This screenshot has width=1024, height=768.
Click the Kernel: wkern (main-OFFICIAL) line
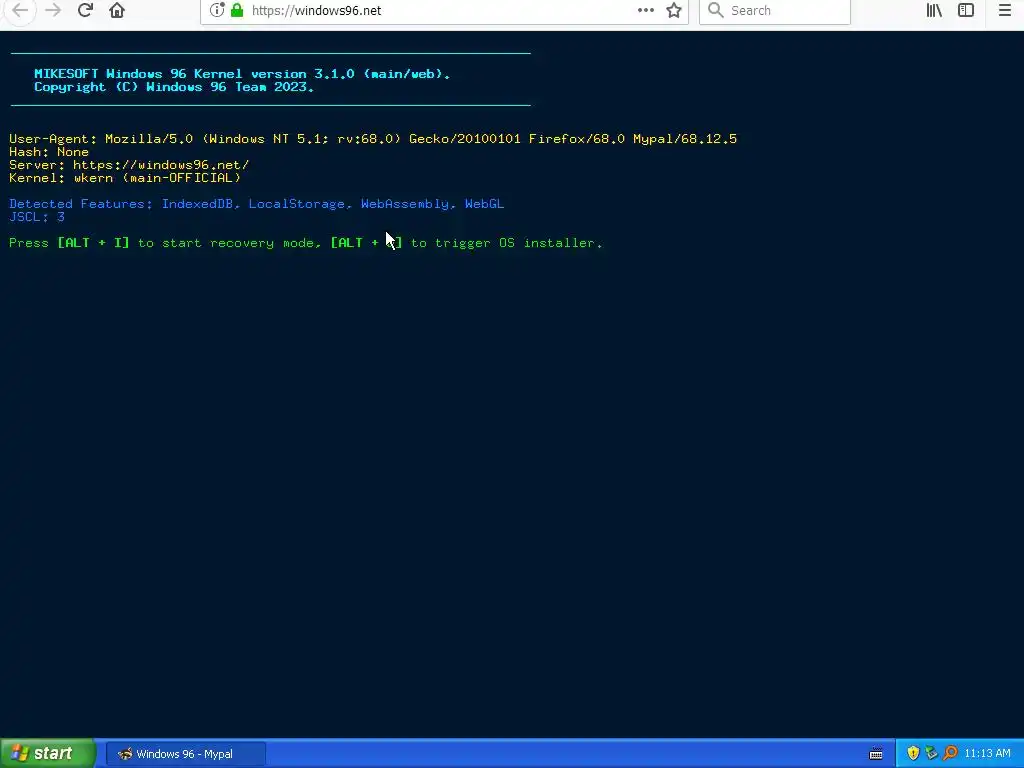point(125,178)
